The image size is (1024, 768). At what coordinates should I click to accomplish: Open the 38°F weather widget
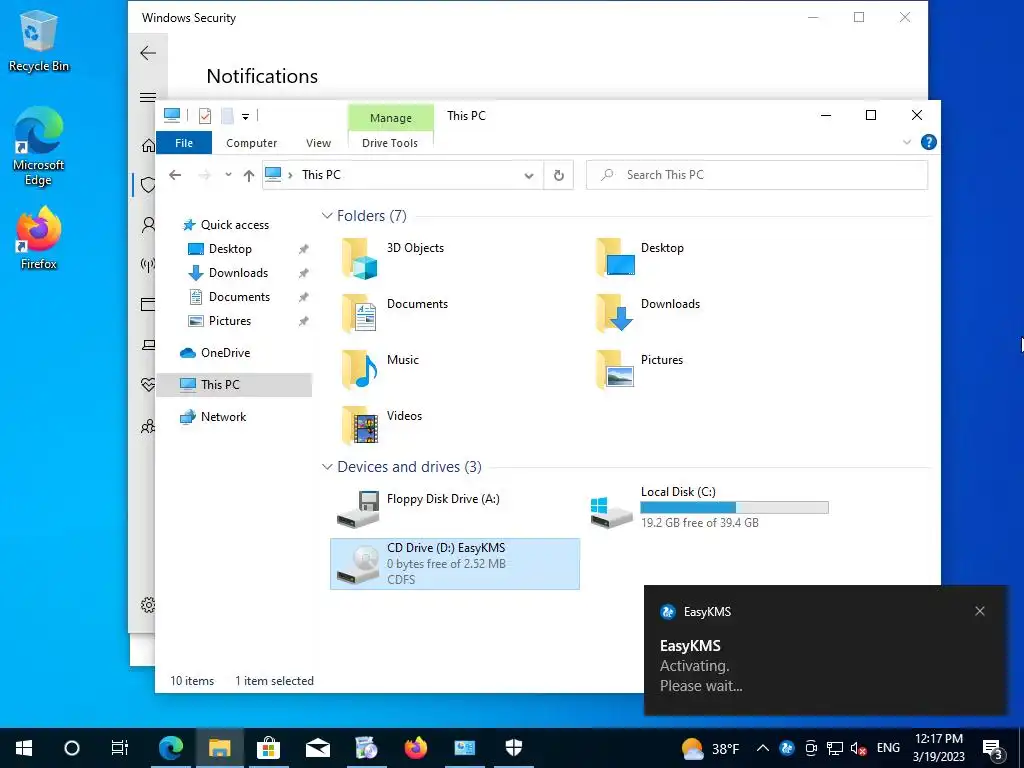click(x=710, y=748)
